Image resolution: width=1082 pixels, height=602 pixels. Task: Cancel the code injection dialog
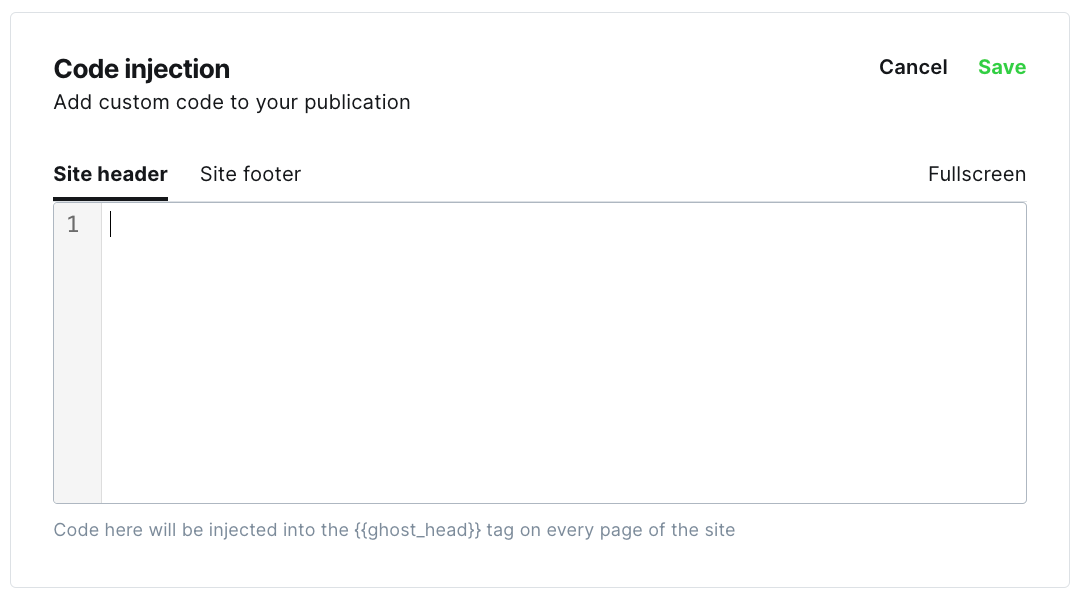pyautogui.click(x=913, y=67)
